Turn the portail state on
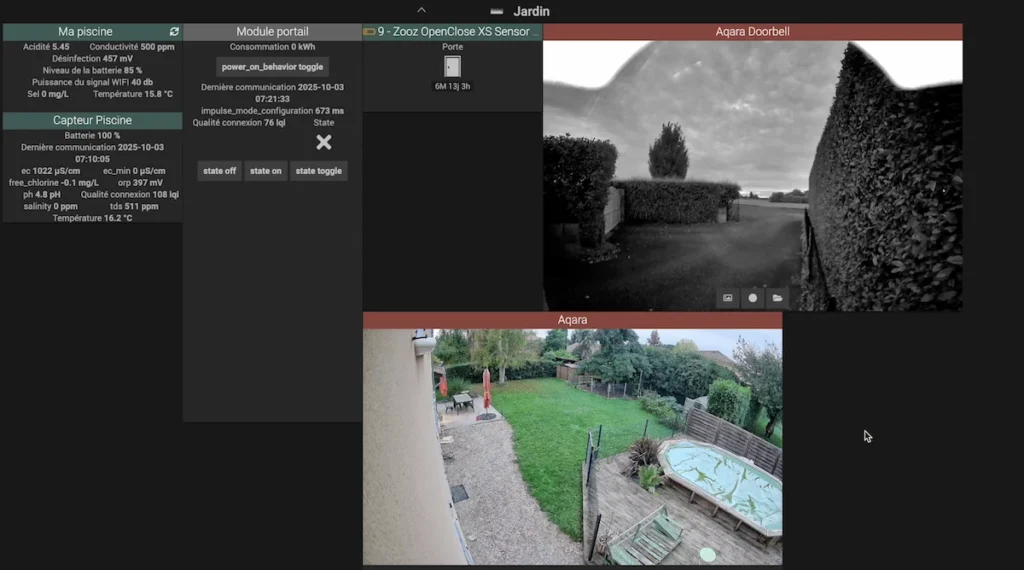 click(x=266, y=171)
